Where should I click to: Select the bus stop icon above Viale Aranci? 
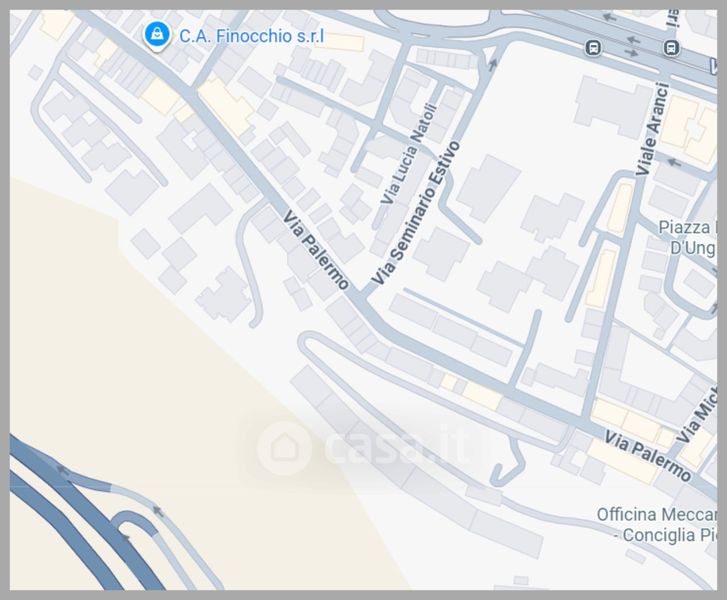click(670, 47)
